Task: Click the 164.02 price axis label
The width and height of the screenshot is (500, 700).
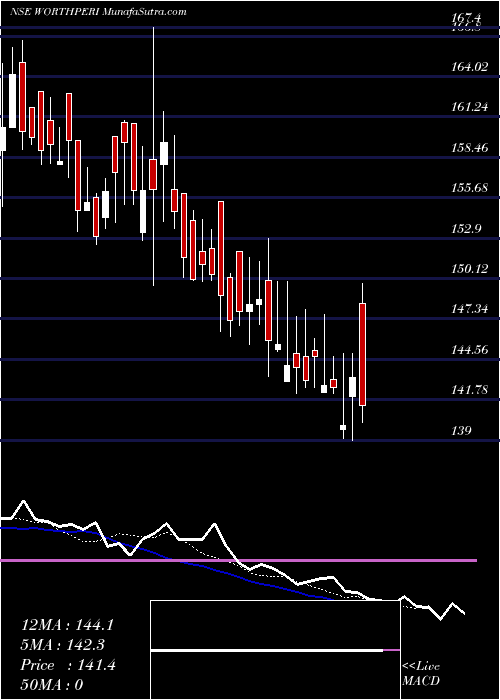Action: click(x=470, y=67)
